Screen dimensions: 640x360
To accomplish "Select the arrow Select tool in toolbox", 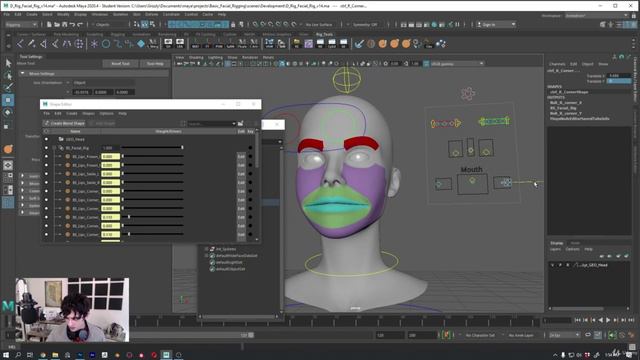I will (x=8, y=63).
